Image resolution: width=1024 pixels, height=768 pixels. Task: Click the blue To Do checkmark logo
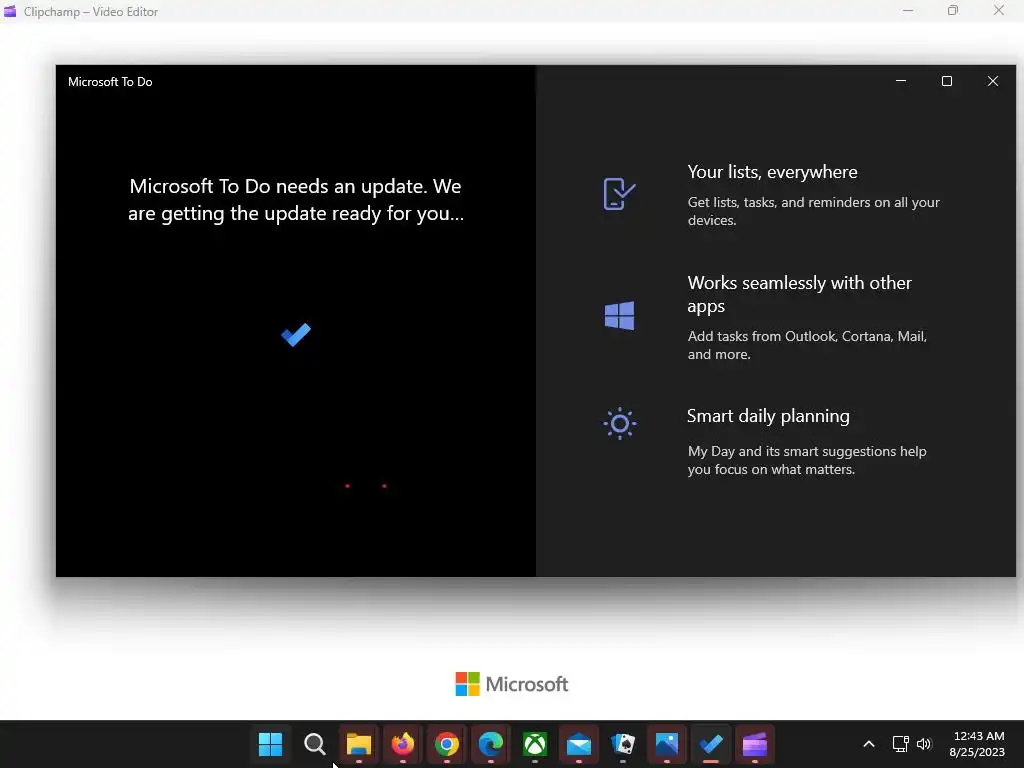click(296, 335)
